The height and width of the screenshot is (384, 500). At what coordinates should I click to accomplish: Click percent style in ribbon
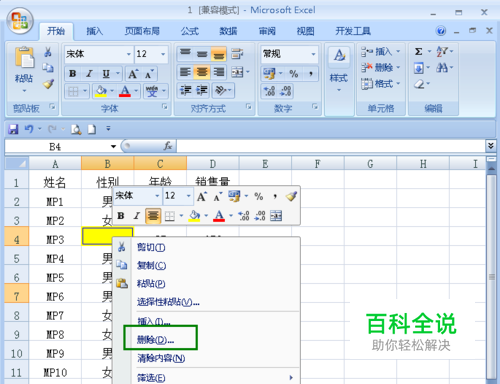pos(294,74)
